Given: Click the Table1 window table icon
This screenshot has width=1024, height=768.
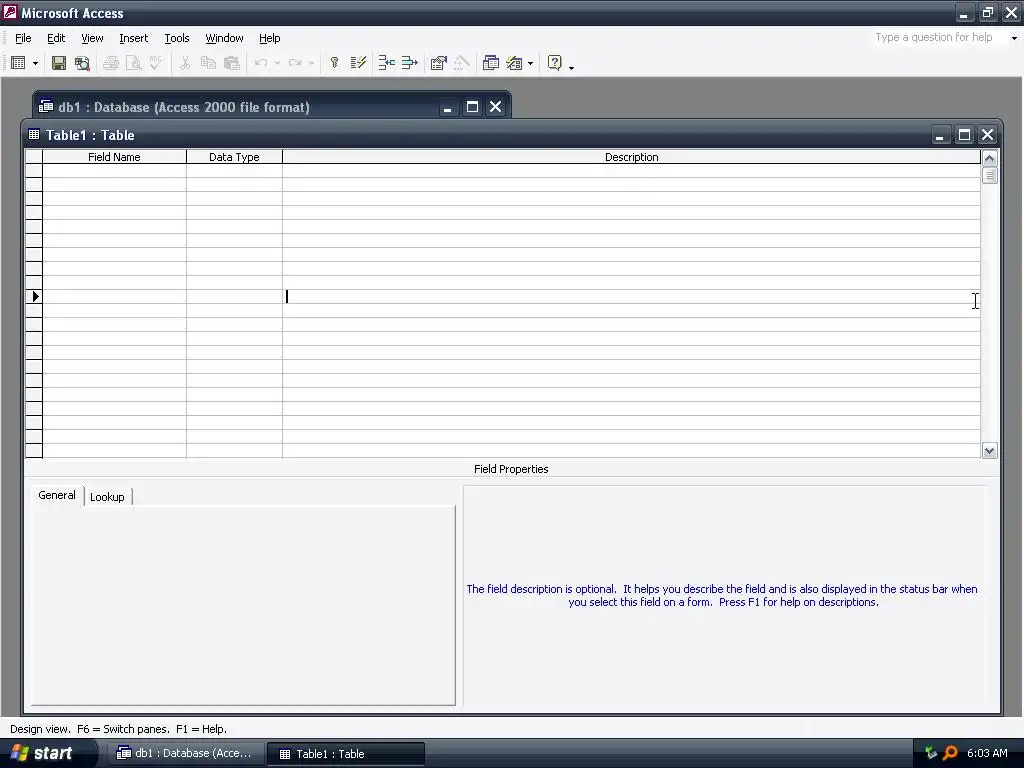Looking at the screenshot, I should tap(34, 135).
